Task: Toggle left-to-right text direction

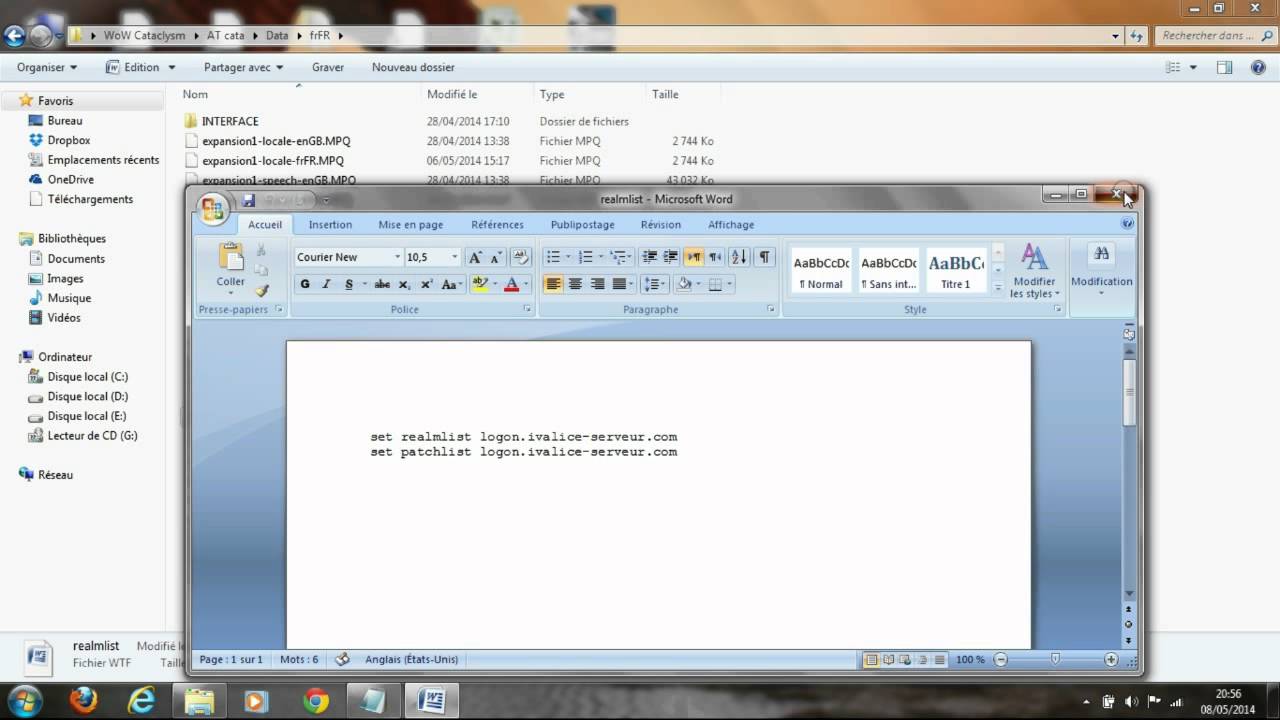Action: click(x=694, y=257)
